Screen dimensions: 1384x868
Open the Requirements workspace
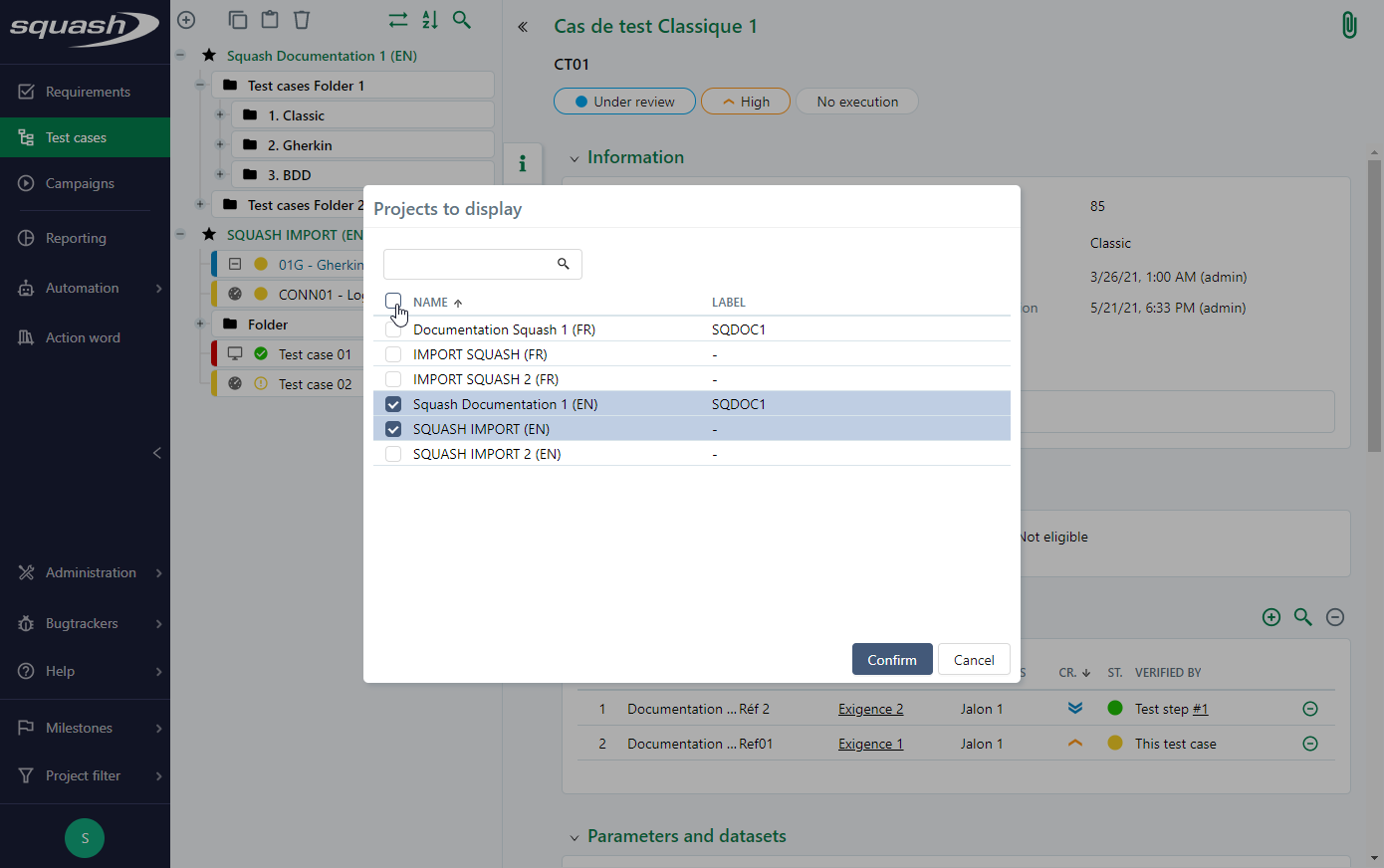click(88, 92)
